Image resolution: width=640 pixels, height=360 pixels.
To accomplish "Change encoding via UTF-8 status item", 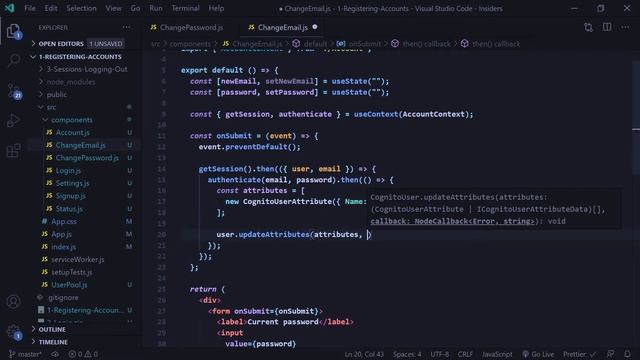I will (440, 354).
